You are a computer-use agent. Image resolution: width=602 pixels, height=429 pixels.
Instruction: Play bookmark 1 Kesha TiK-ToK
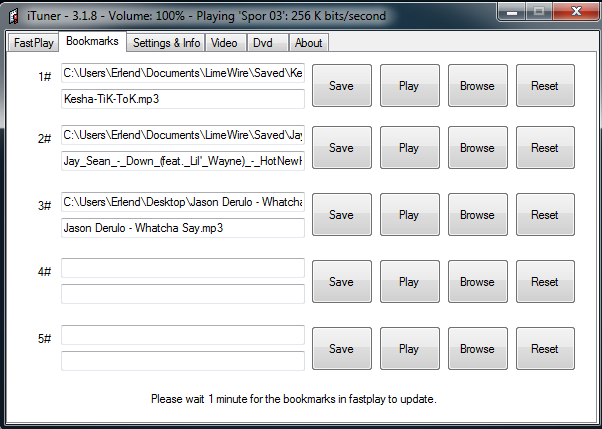(409, 86)
